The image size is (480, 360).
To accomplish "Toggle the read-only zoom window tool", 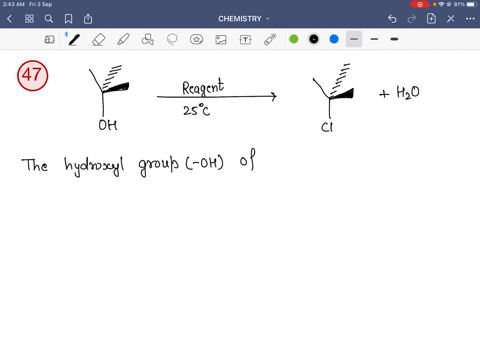I will (49, 40).
